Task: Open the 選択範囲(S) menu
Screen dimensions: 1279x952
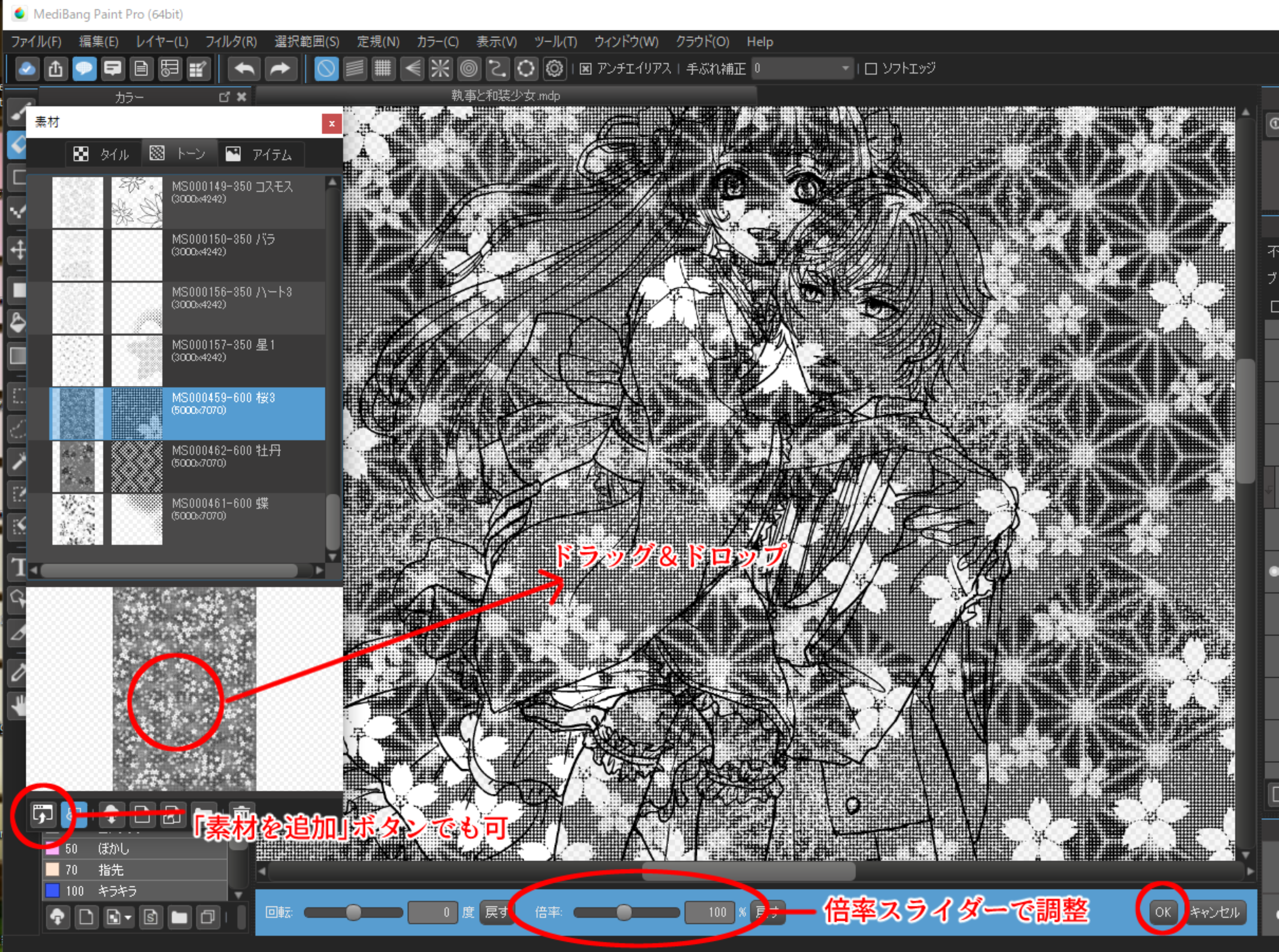Action: [x=307, y=42]
